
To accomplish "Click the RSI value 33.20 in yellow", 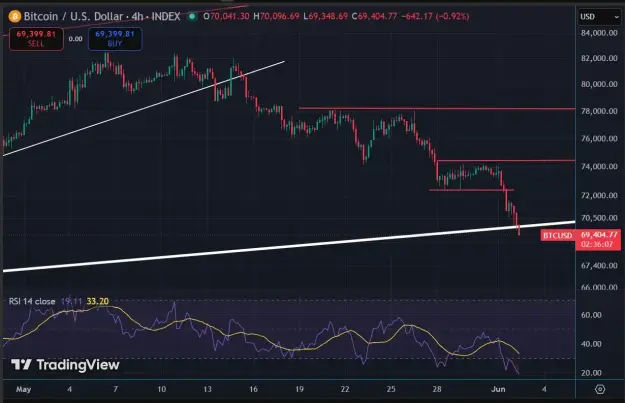I will point(98,301).
